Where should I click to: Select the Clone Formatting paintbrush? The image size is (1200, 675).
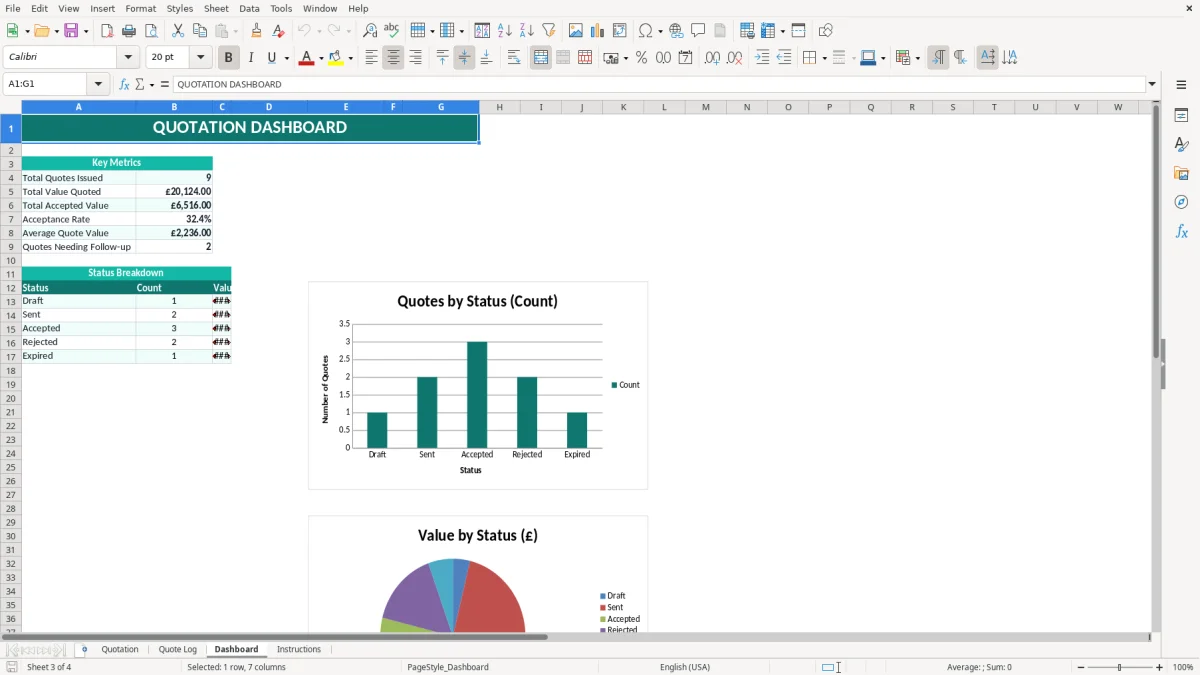point(257,31)
